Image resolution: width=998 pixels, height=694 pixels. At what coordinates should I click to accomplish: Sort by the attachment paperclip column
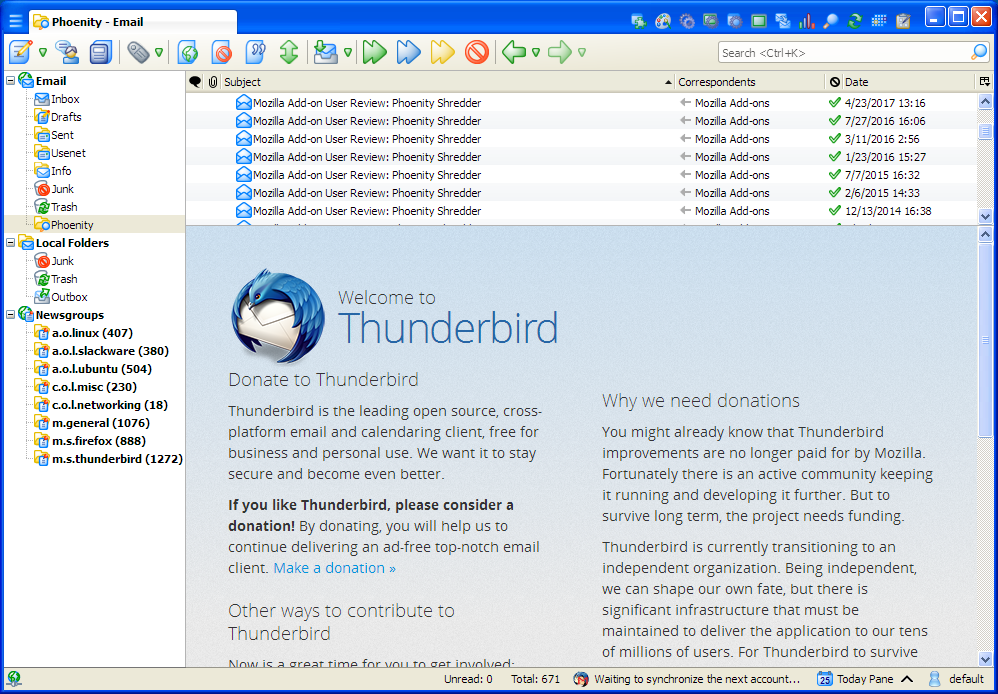point(213,82)
